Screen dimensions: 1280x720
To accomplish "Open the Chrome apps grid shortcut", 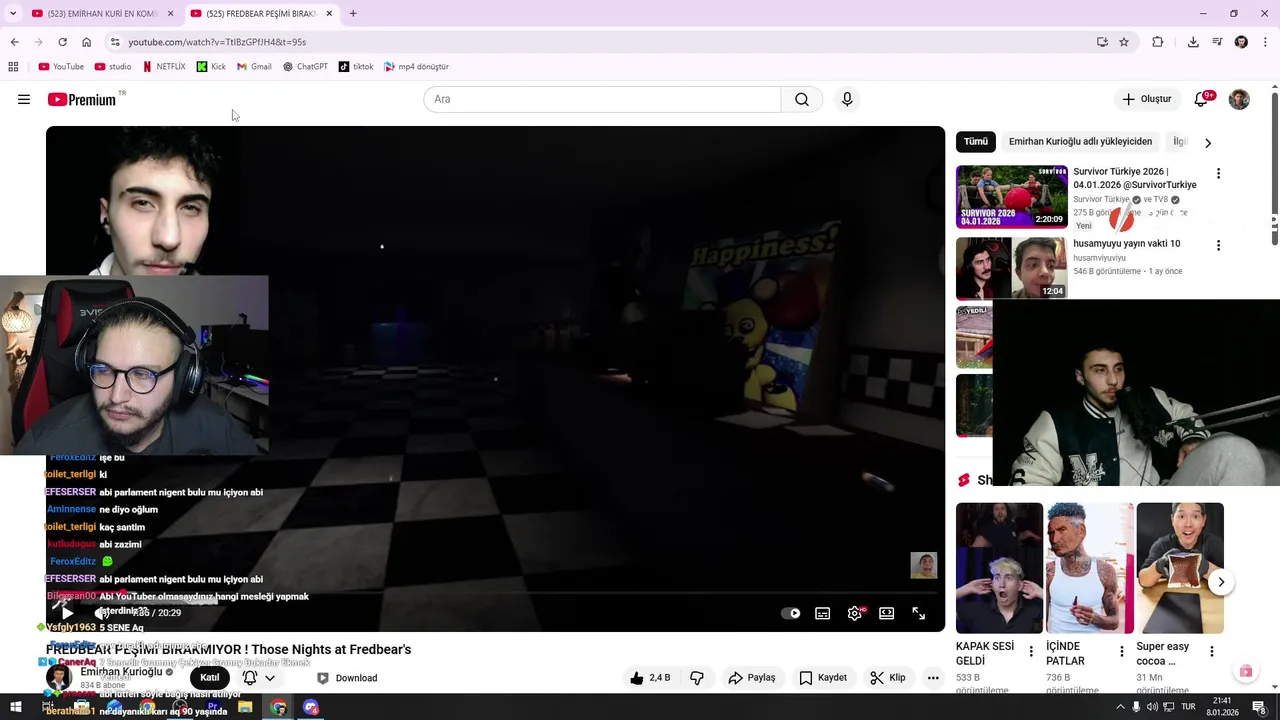I will click(x=13, y=67).
